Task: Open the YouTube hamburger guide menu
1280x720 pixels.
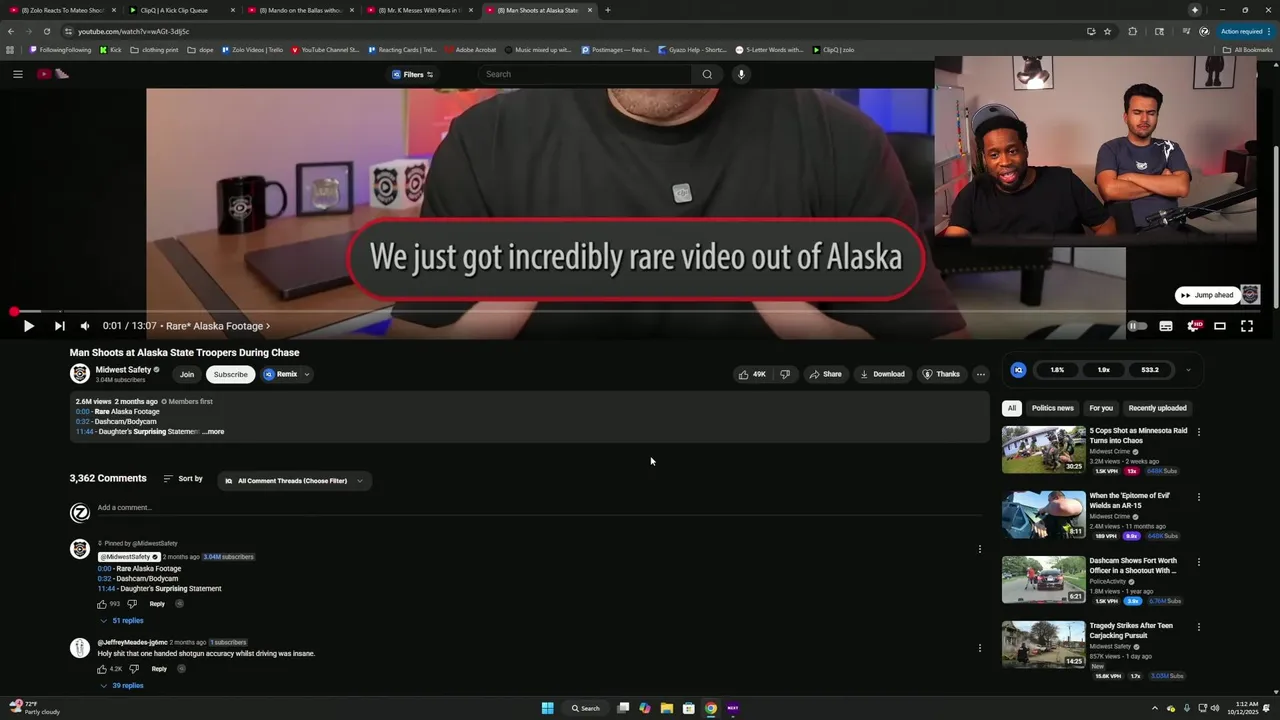Action: (17, 74)
